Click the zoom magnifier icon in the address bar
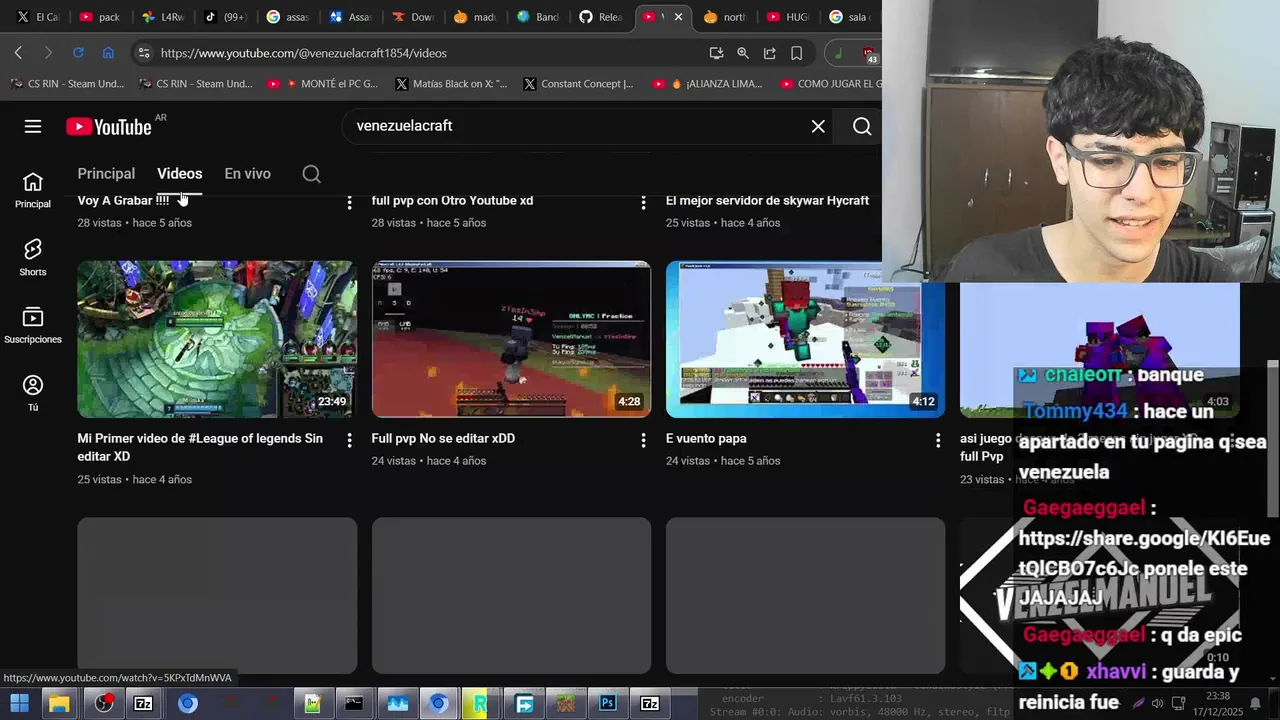Viewport: 1280px width, 720px height. pos(743,53)
